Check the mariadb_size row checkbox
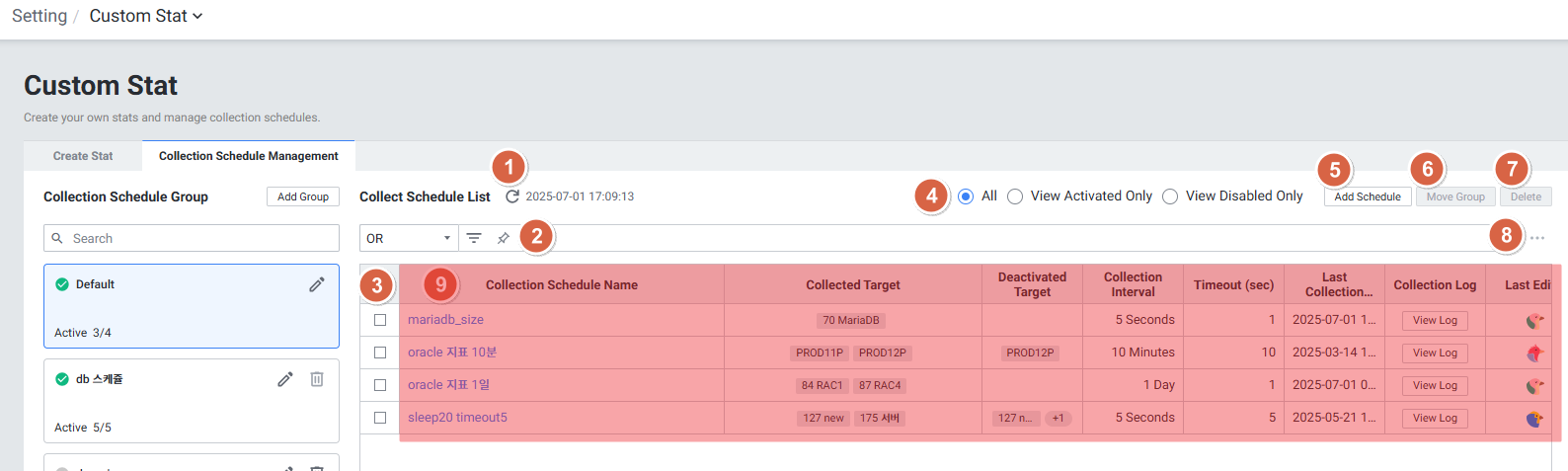This screenshot has width=1568, height=471. [380, 320]
